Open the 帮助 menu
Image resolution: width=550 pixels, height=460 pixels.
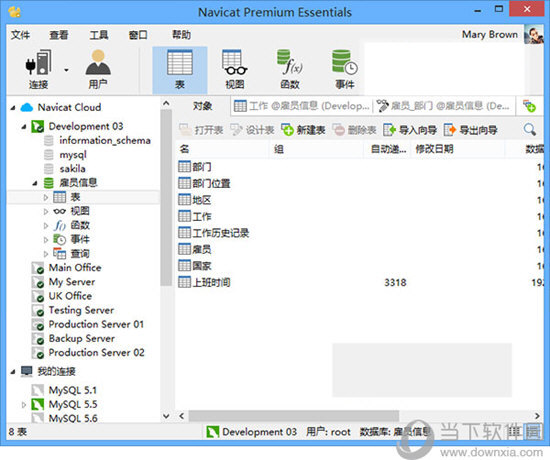coord(181,35)
